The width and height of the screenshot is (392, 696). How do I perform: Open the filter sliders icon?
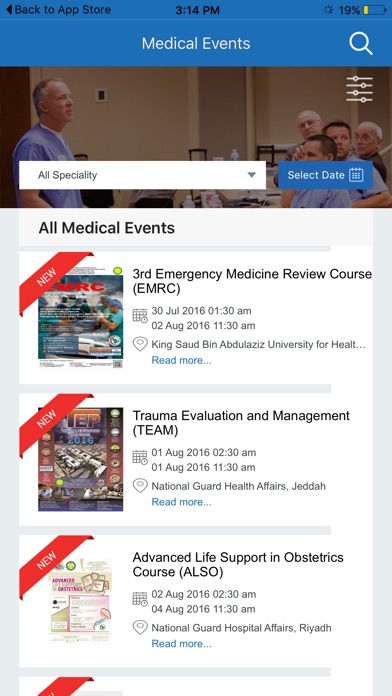(359, 89)
